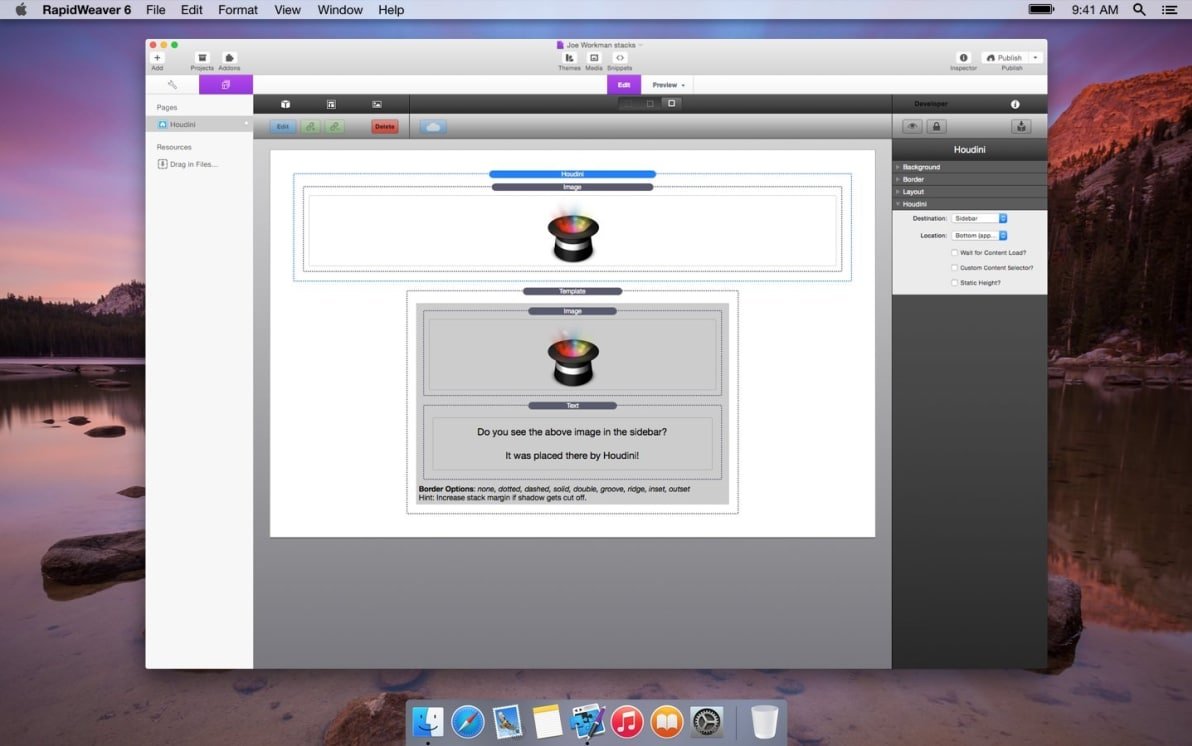Open the Format menu
This screenshot has height=746, width=1192.
pyautogui.click(x=238, y=10)
